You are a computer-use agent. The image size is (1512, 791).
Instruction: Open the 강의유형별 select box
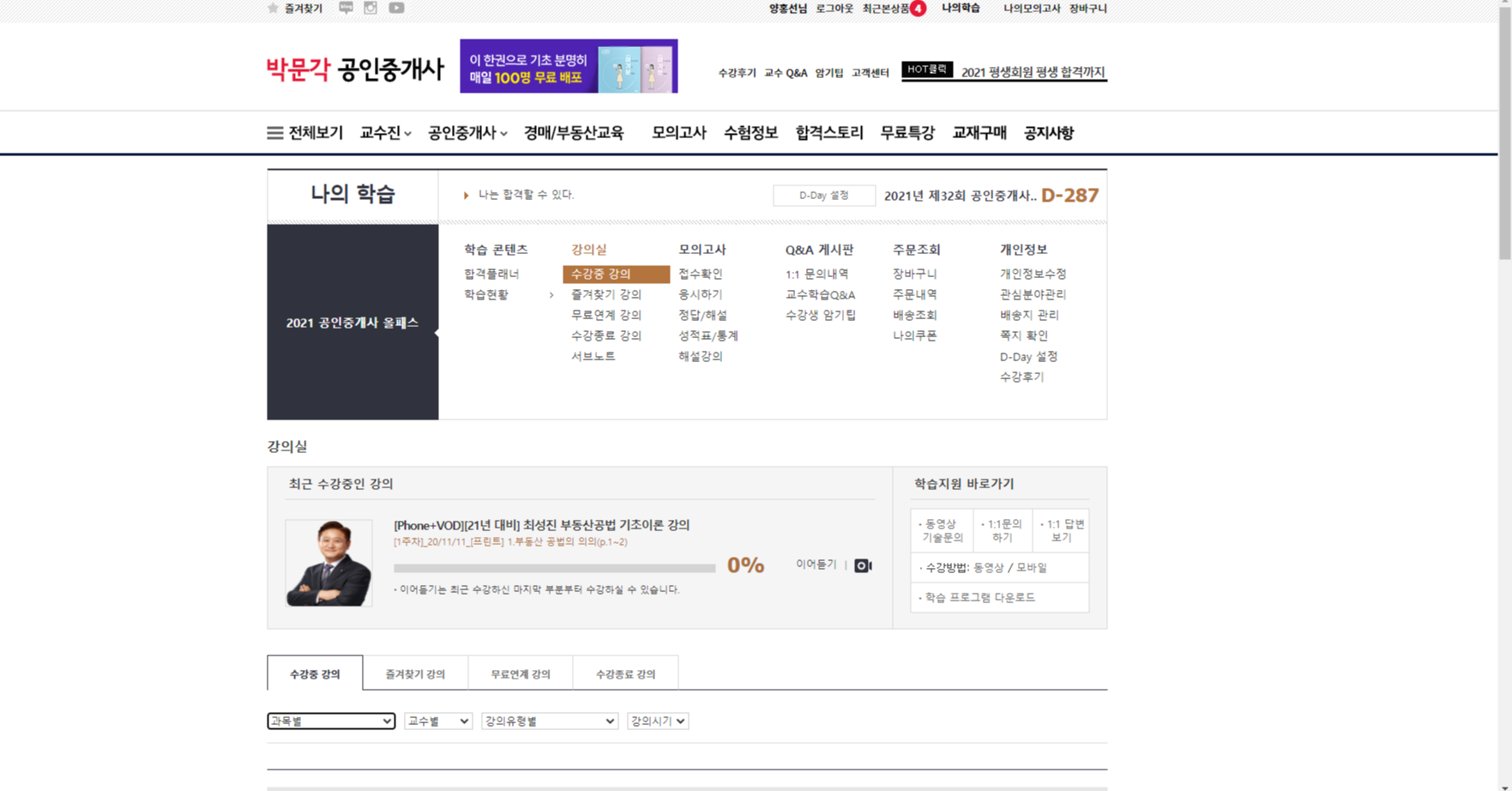coord(550,721)
